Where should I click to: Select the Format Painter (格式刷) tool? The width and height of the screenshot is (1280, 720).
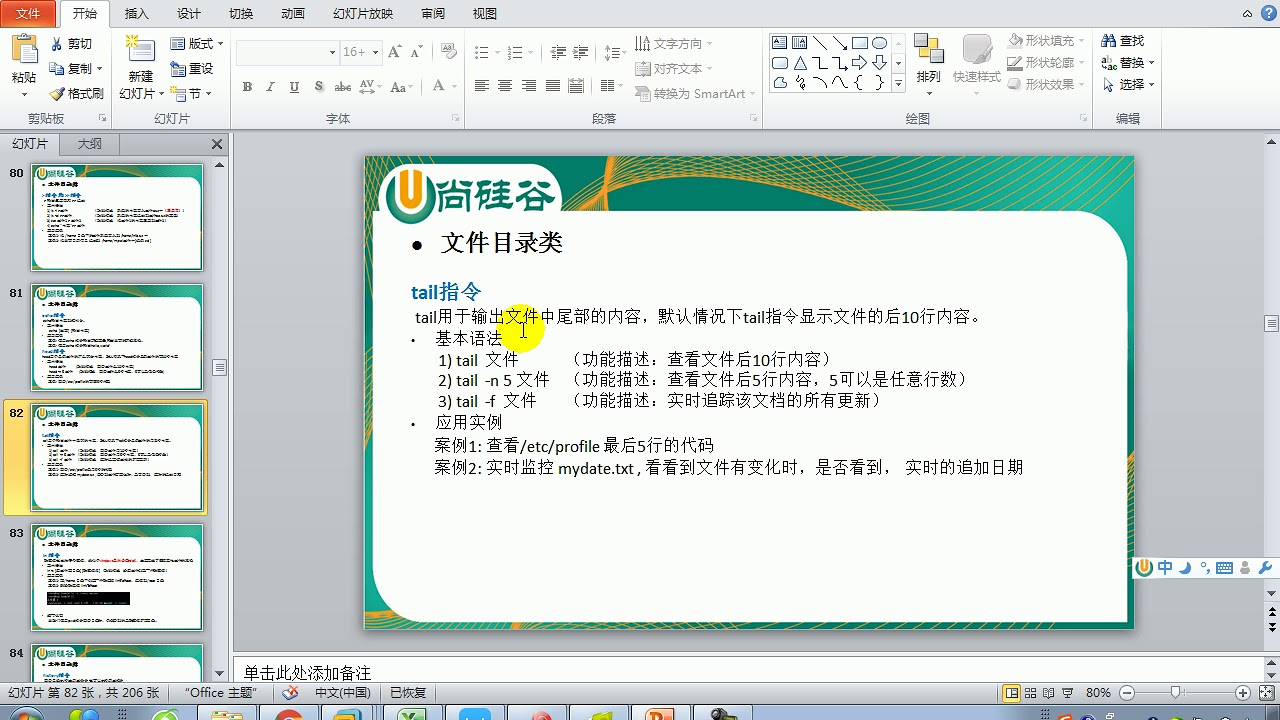pyautogui.click(x=76, y=93)
